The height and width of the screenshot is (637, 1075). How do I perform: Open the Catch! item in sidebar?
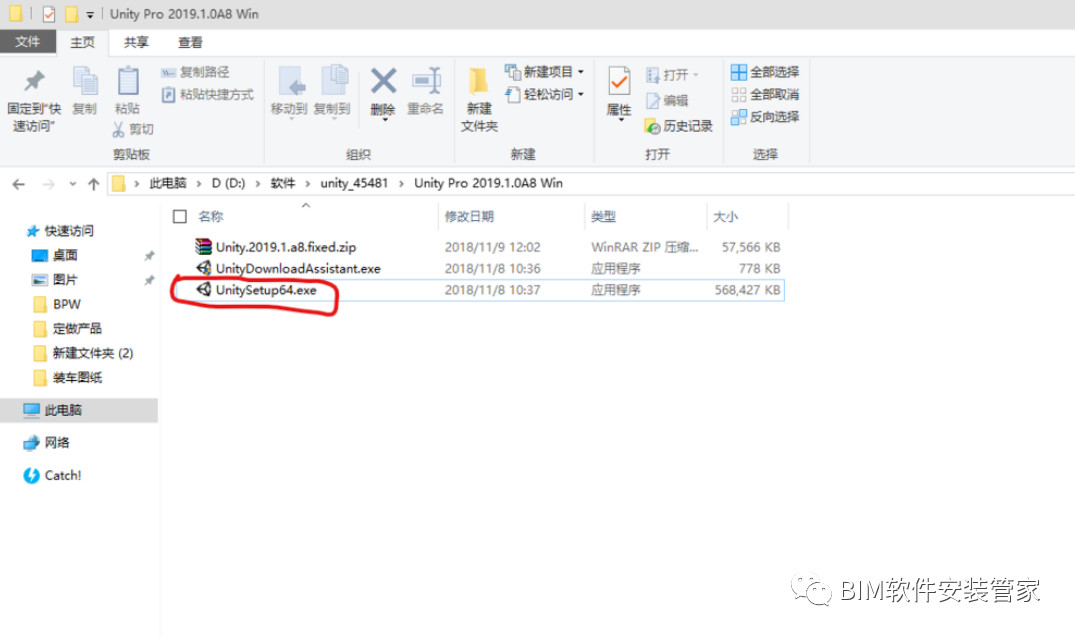(x=52, y=475)
